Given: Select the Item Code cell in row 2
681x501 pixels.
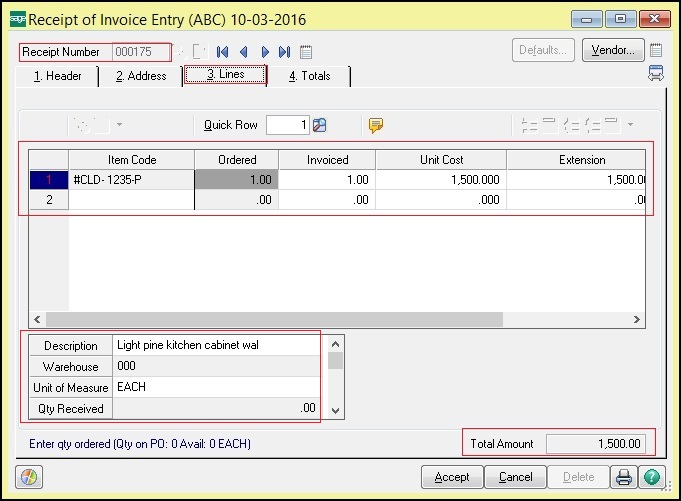Looking at the screenshot, I should click(131, 200).
